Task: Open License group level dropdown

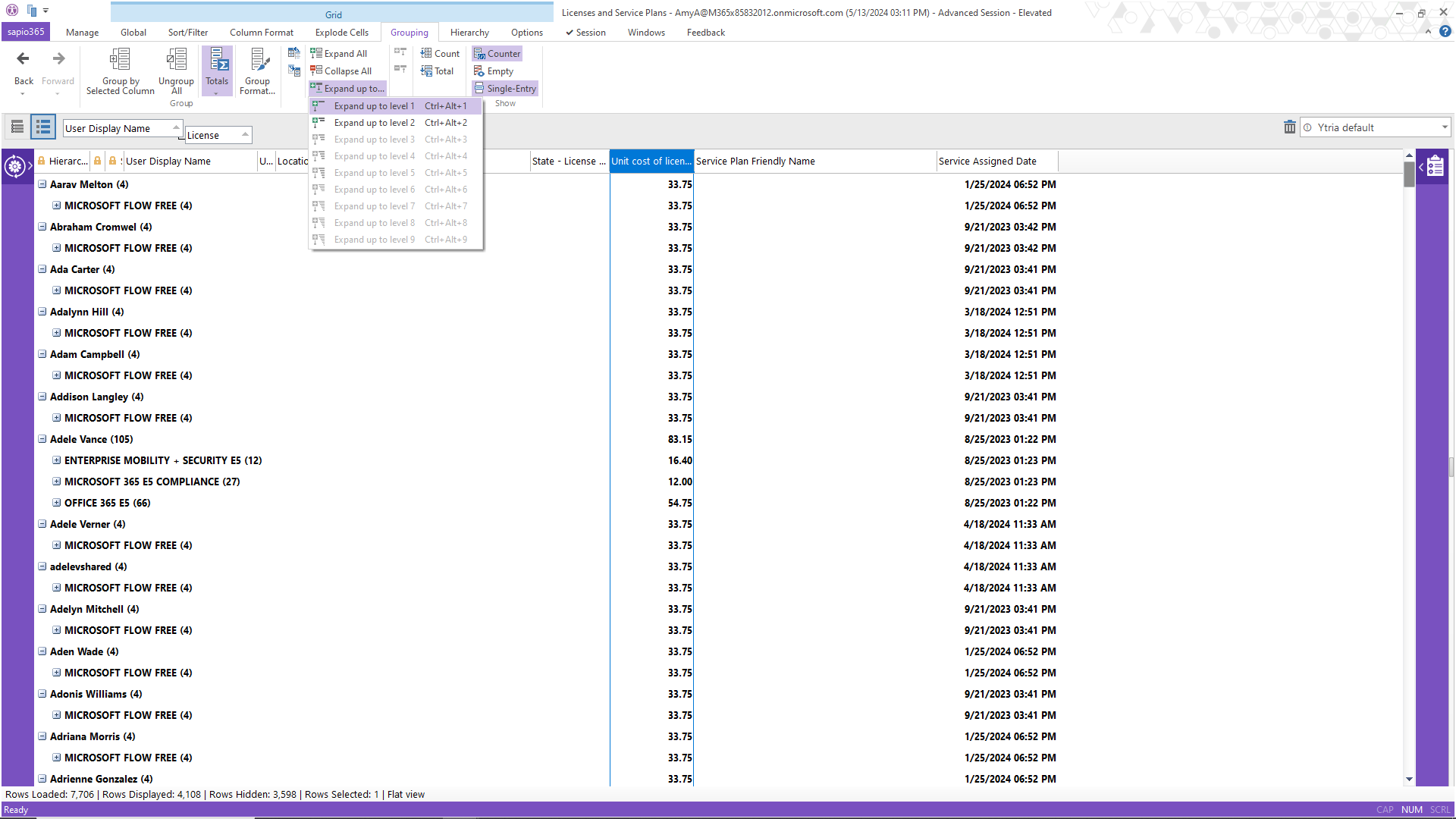Action: click(x=245, y=135)
